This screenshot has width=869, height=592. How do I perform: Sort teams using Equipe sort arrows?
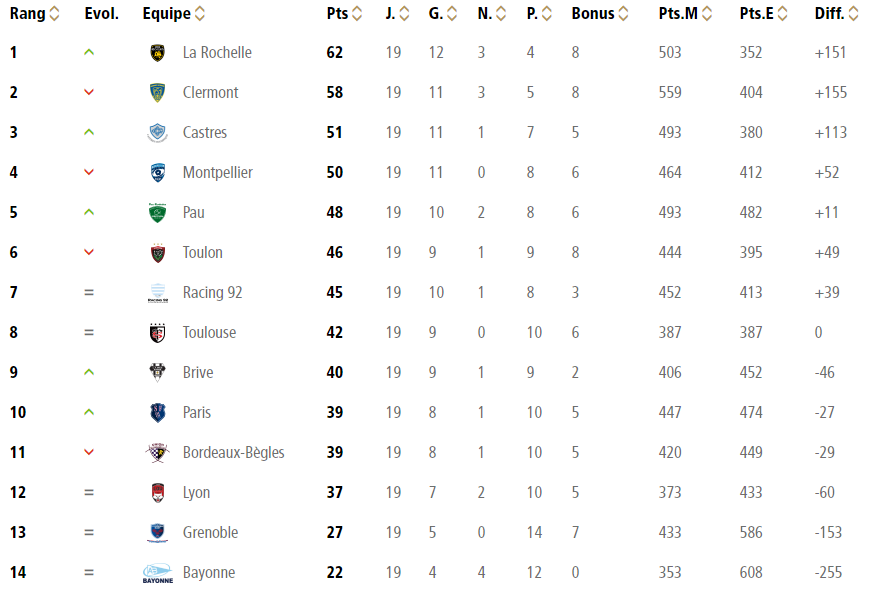tap(200, 14)
